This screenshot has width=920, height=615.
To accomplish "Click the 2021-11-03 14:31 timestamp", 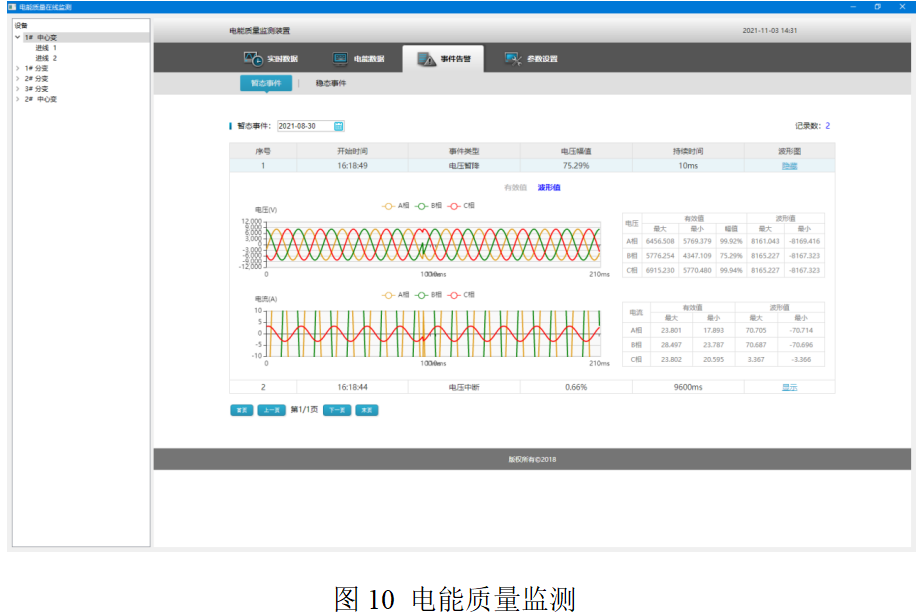I will pos(770,31).
